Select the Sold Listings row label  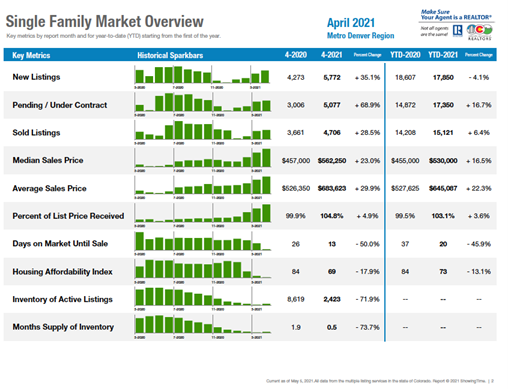36,133
